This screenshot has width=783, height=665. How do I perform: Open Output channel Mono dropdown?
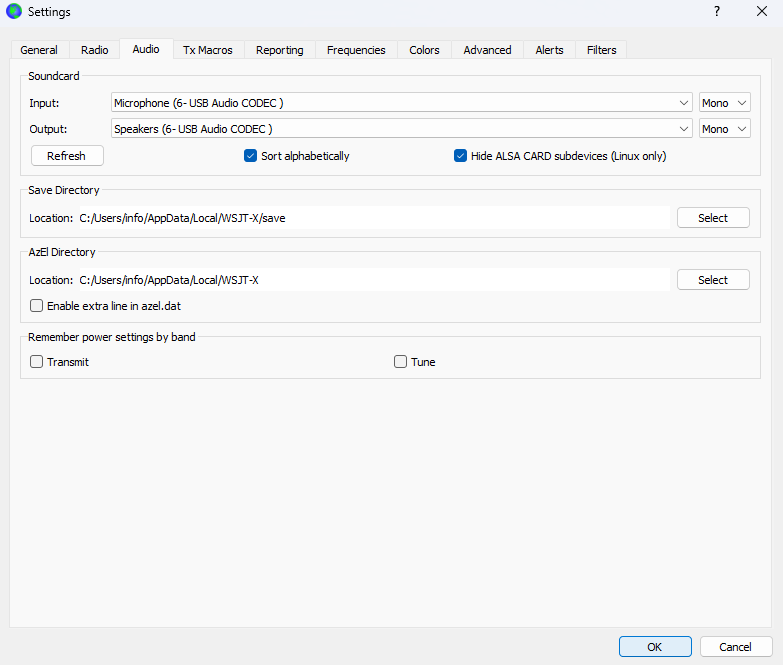tap(724, 128)
